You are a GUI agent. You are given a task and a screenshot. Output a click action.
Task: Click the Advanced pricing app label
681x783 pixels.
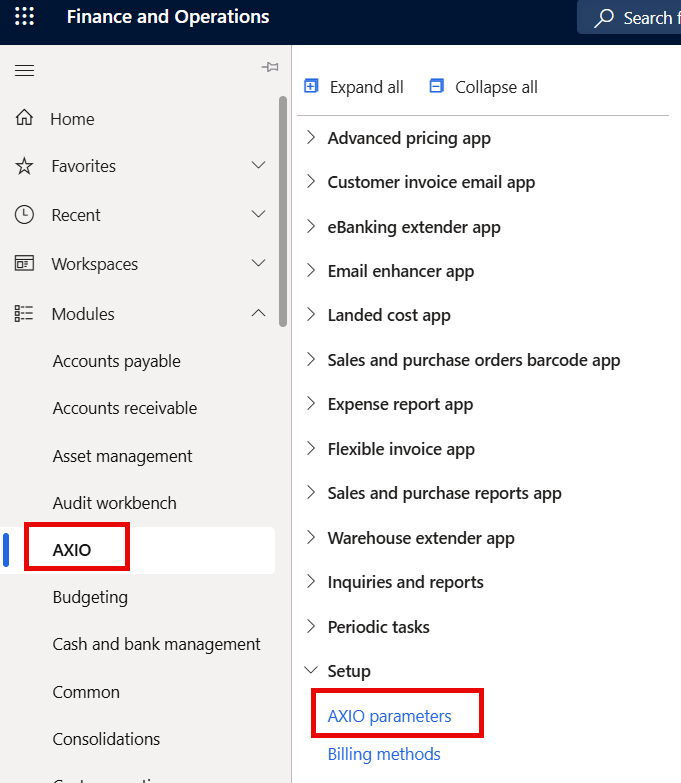tap(409, 138)
